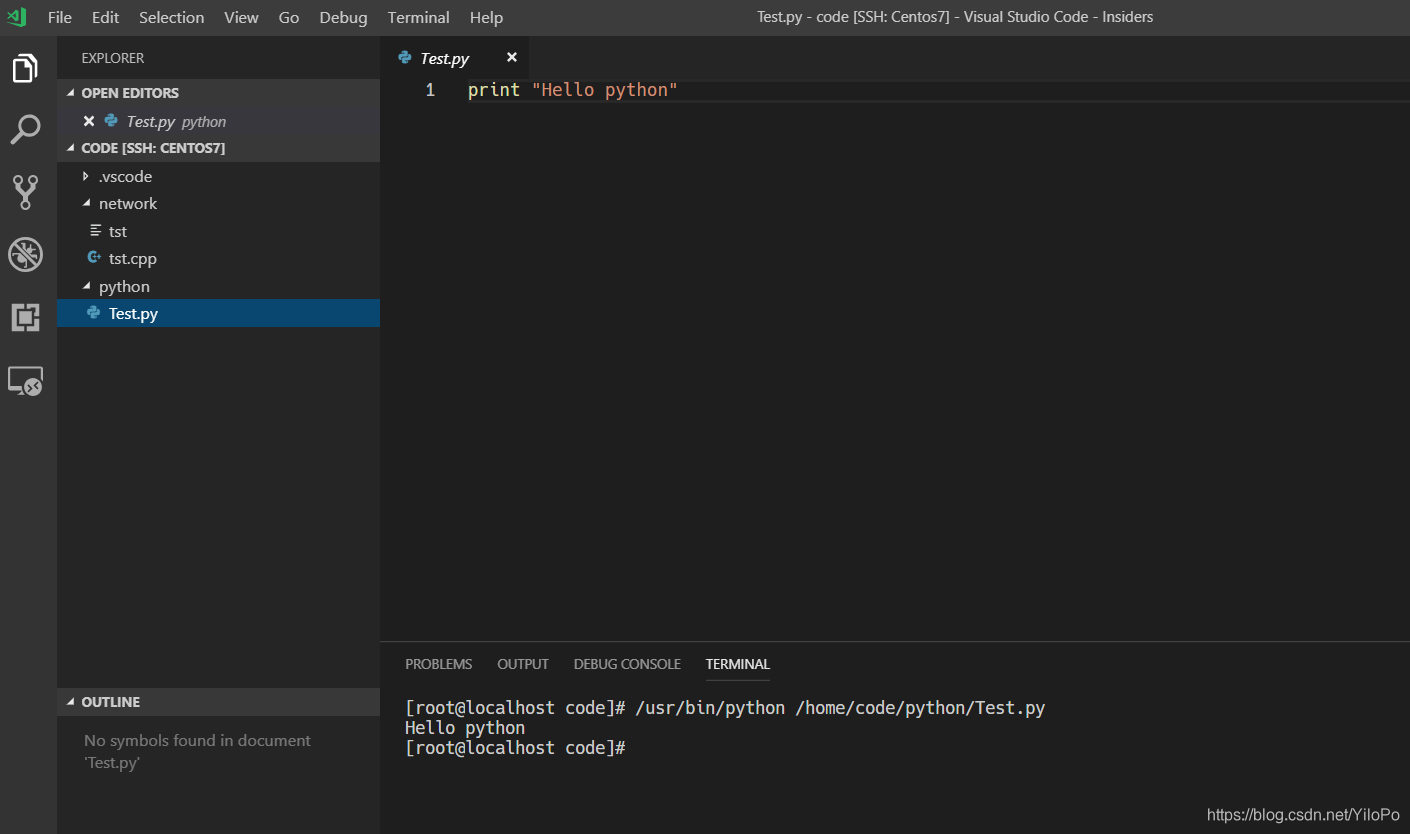This screenshot has width=1410, height=834.
Task: Open the Remote Explorer view
Action: pyautogui.click(x=26, y=381)
